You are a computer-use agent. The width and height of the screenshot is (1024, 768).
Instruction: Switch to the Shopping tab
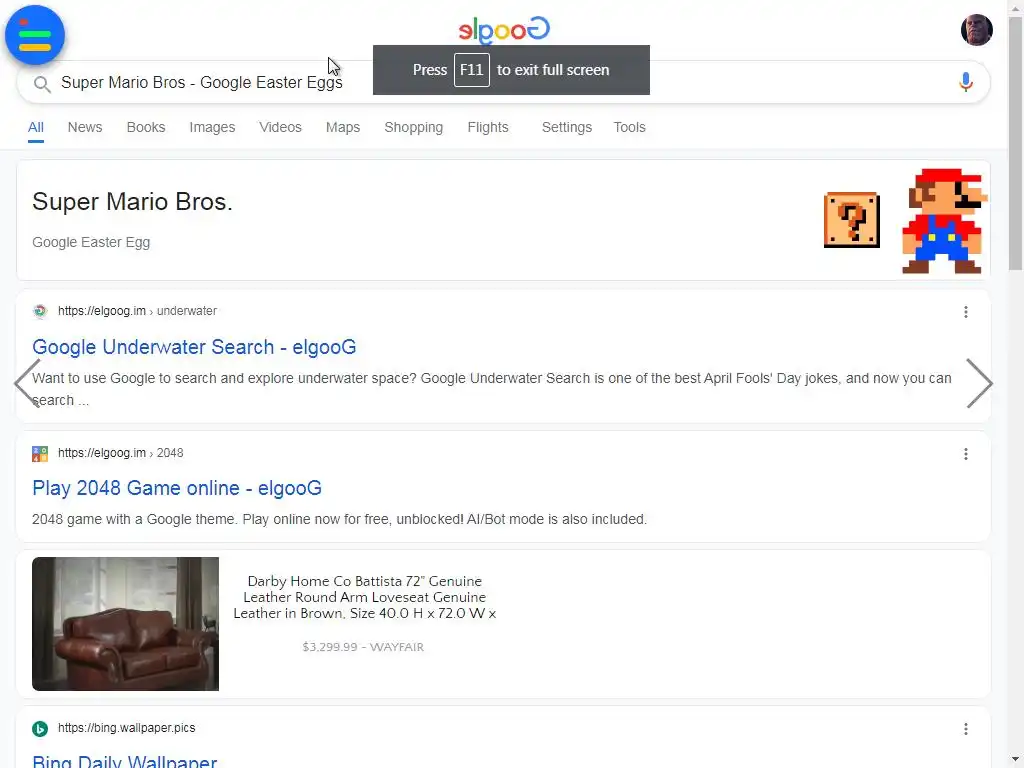(413, 127)
